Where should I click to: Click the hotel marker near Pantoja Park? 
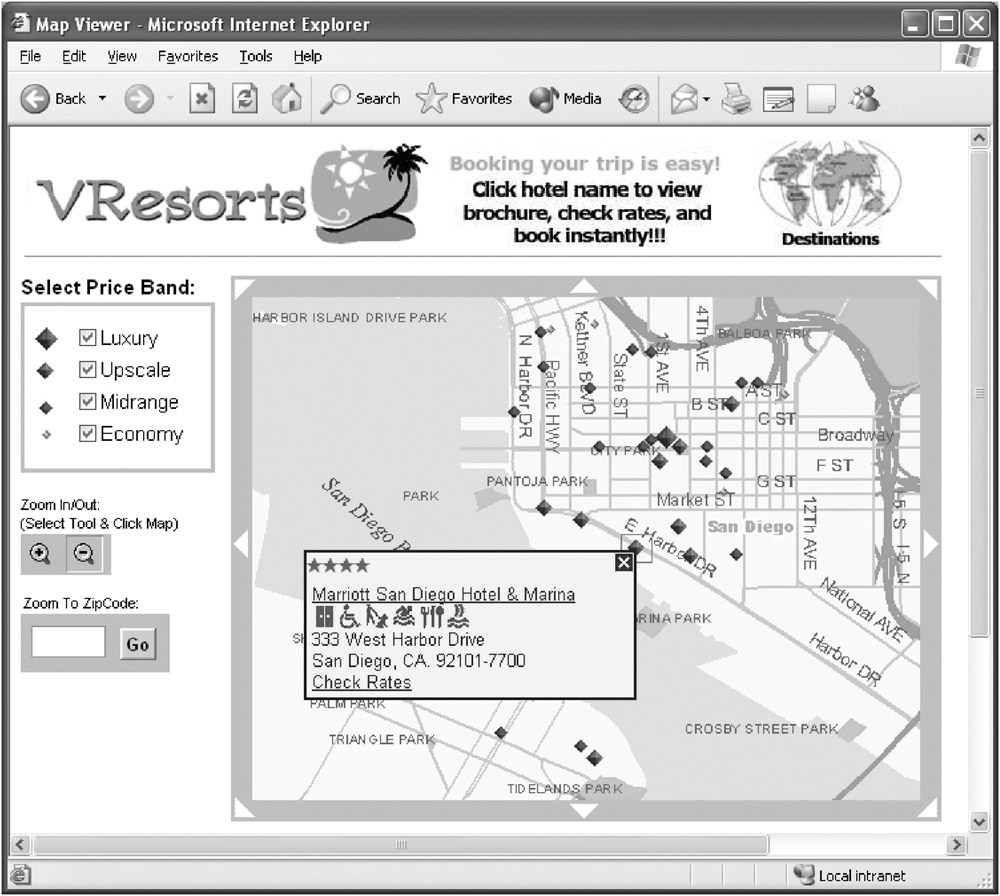tap(543, 508)
